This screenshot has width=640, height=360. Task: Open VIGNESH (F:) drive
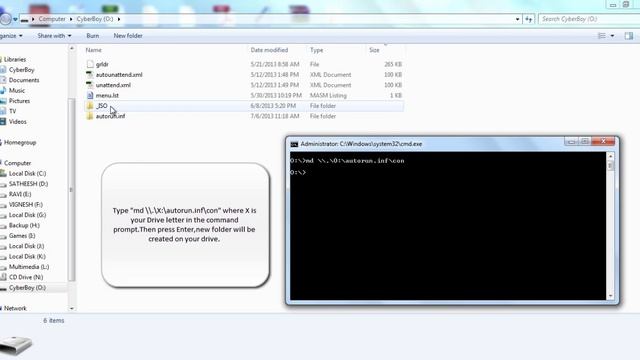coord(26,204)
